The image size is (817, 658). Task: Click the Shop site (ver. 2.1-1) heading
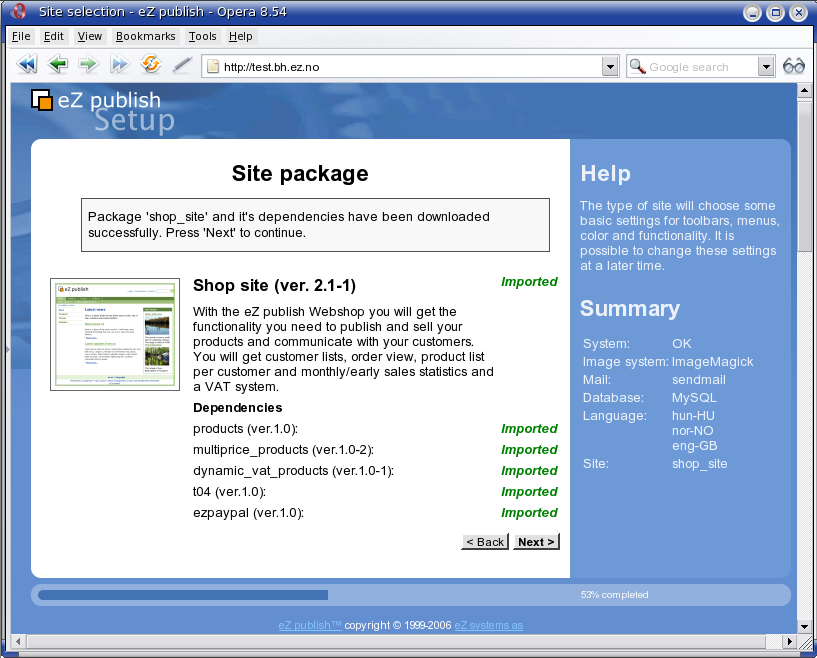tap(275, 285)
